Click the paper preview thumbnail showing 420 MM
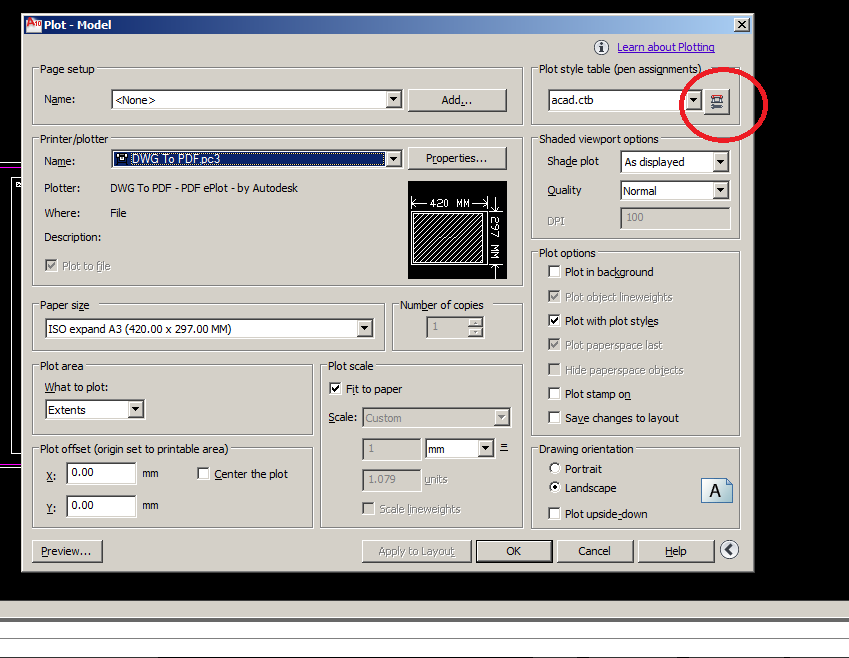The width and height of the screenshot is (849, 658). (x=458, y=230)
